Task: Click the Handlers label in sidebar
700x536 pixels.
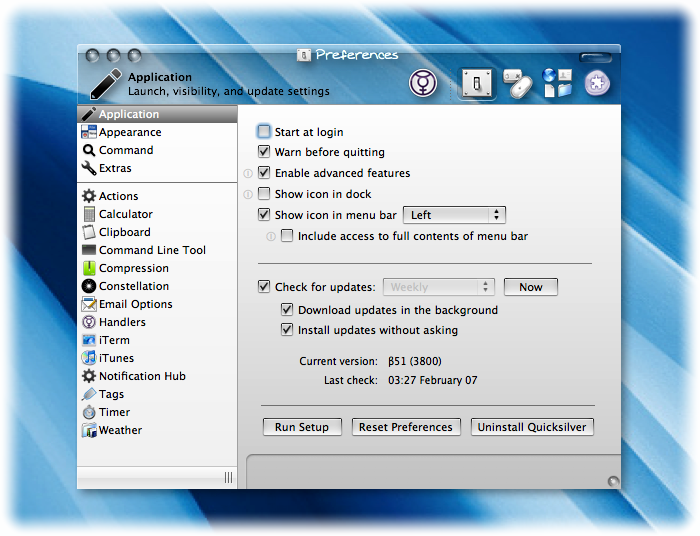Action: pos(122,322)
